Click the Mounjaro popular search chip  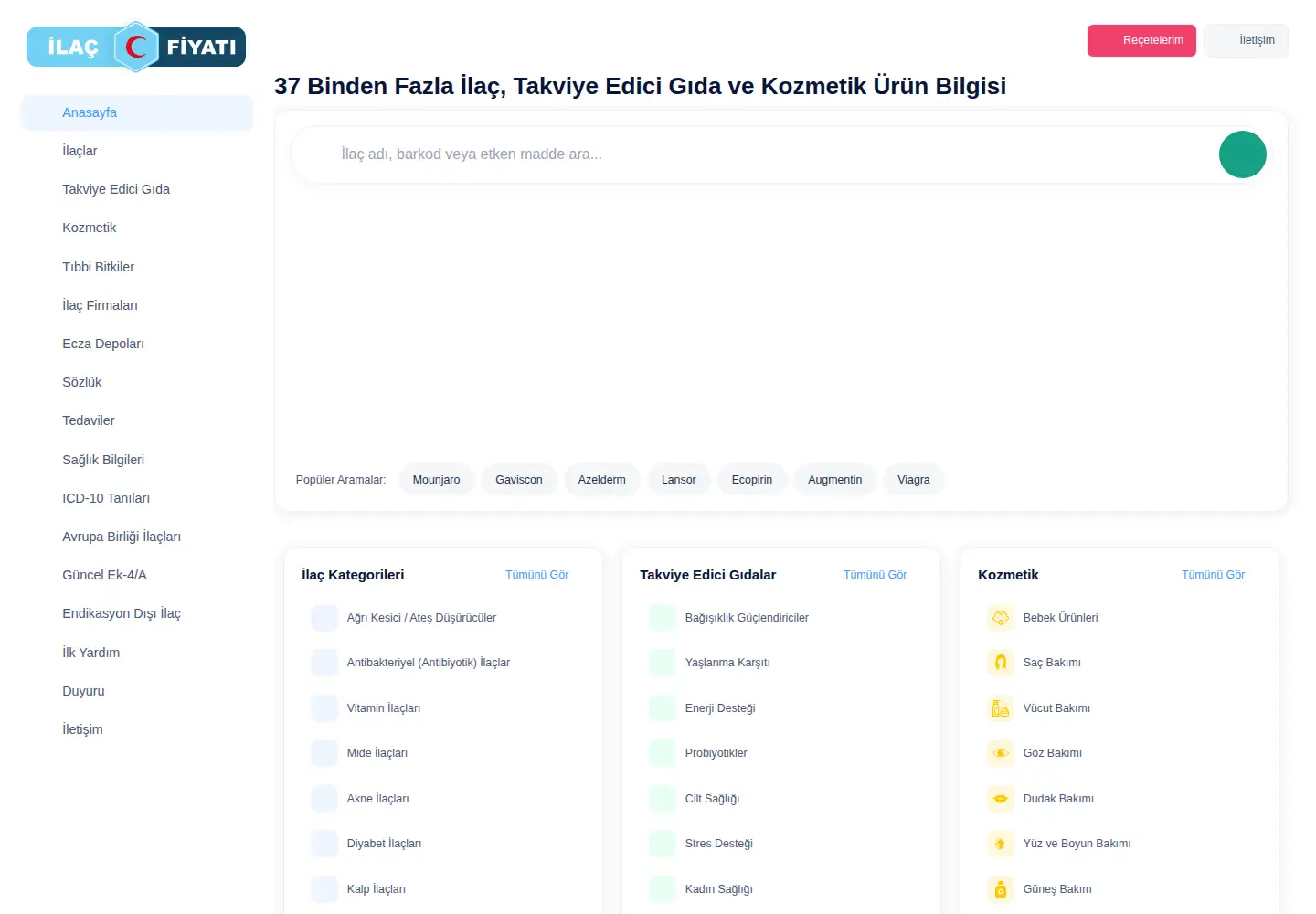(x=436, y=480)
